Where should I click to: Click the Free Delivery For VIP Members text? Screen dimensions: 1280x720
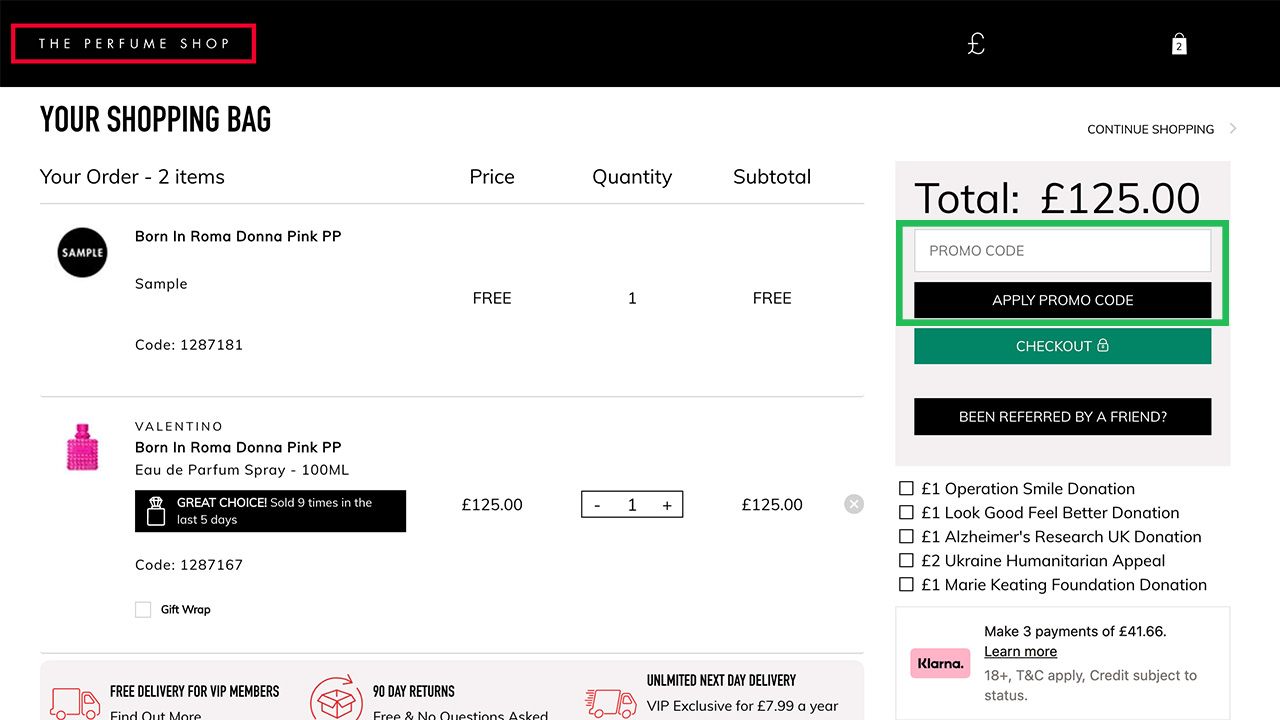coord(195,691)
